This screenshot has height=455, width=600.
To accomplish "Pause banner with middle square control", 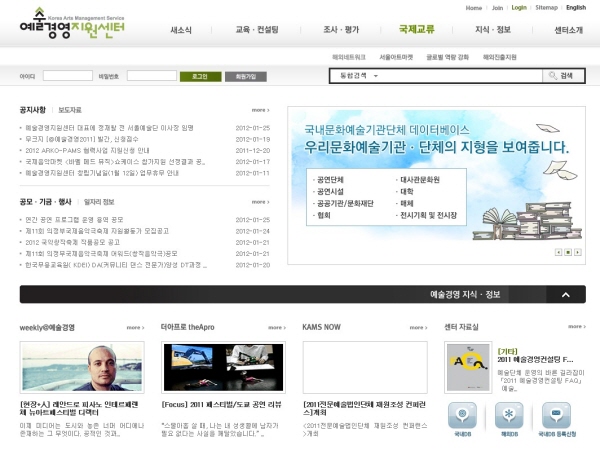I will (568, 252).
